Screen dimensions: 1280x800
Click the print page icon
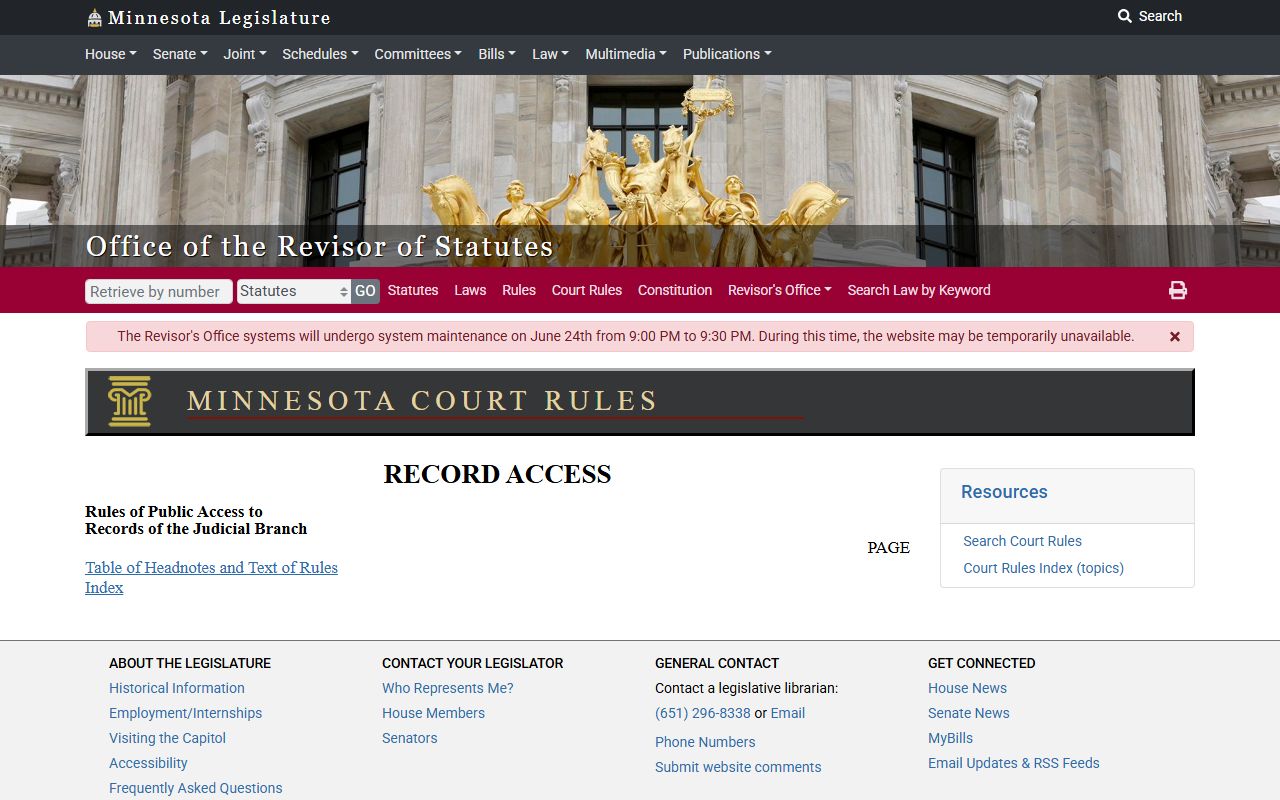1178,290
